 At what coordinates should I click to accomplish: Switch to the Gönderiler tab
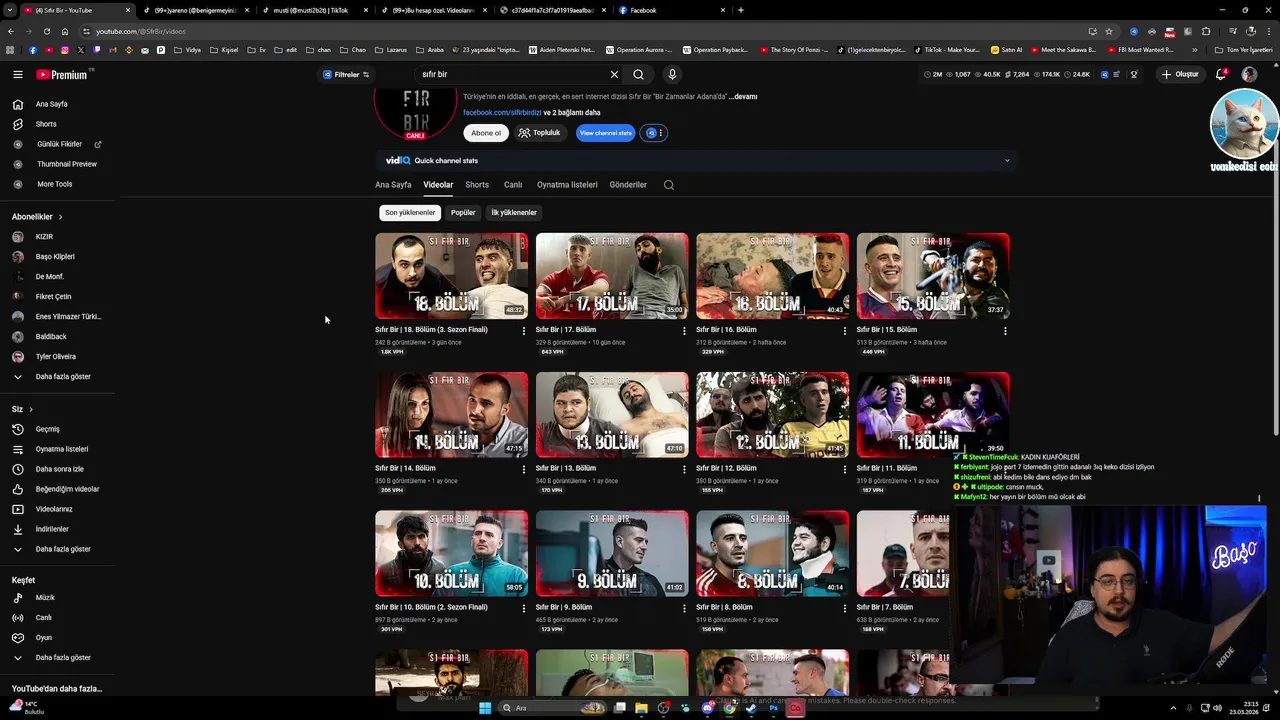pyautogui.click(x=628, y=185)
